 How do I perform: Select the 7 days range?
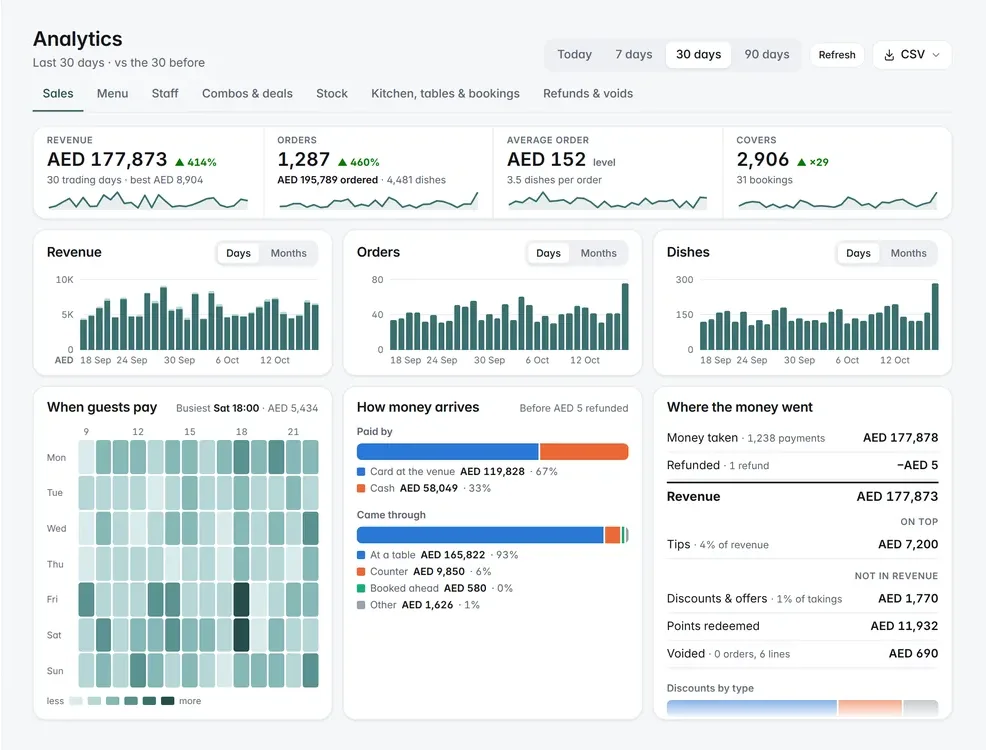(633, 55)
